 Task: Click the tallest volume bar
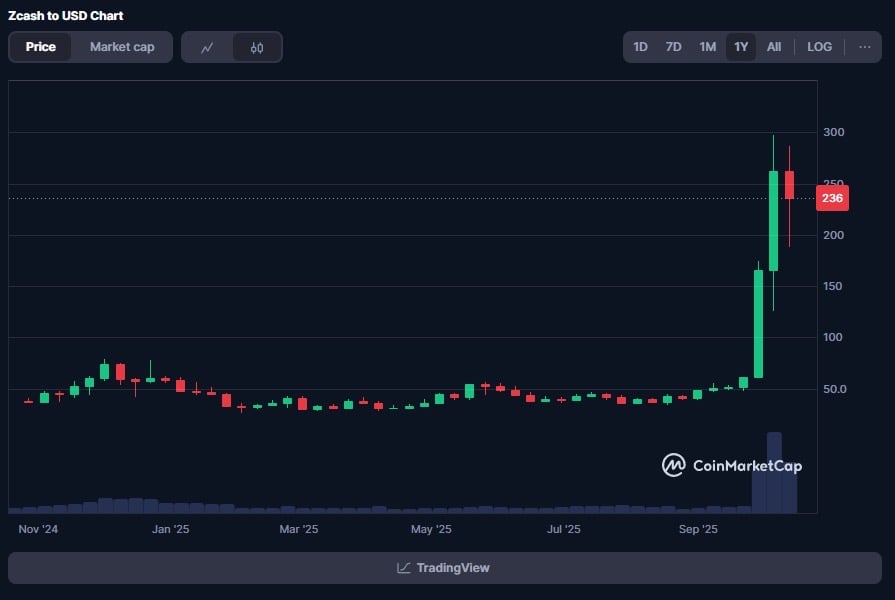773,472
